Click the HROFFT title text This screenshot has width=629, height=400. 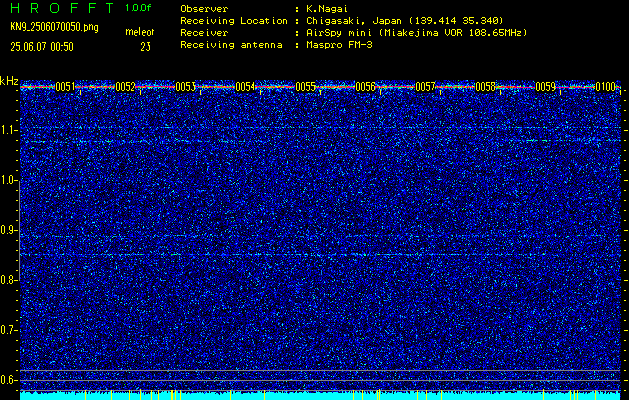pos(62,8)
